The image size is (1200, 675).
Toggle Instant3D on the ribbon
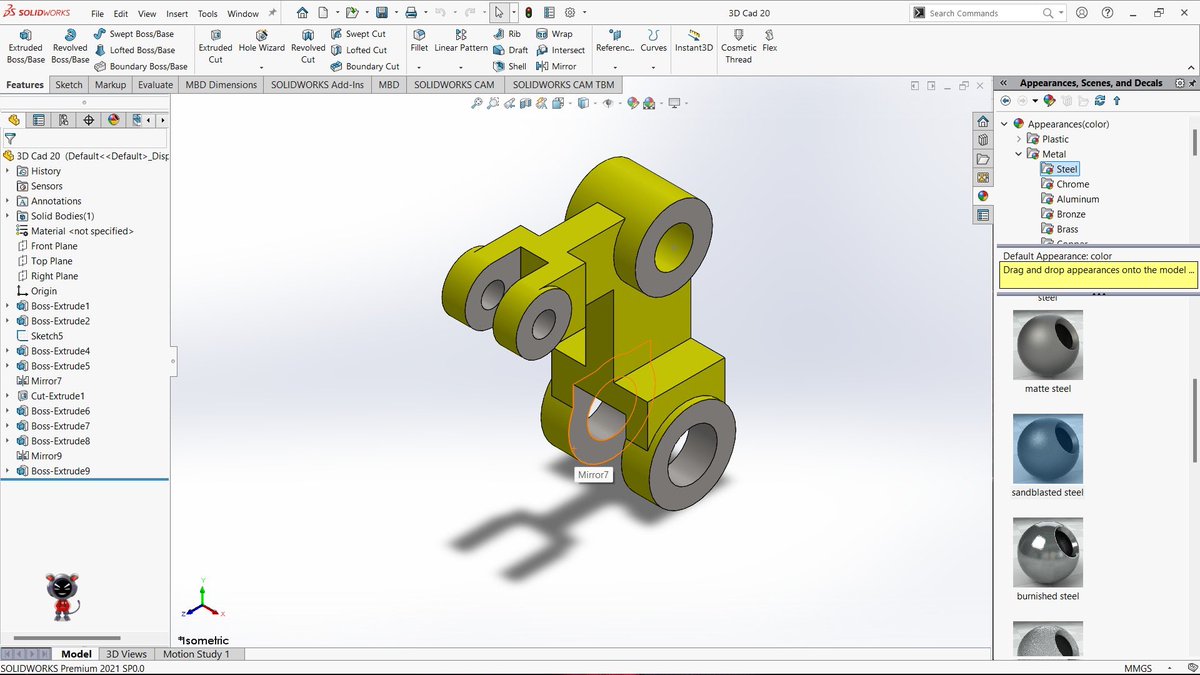point(693,42)
